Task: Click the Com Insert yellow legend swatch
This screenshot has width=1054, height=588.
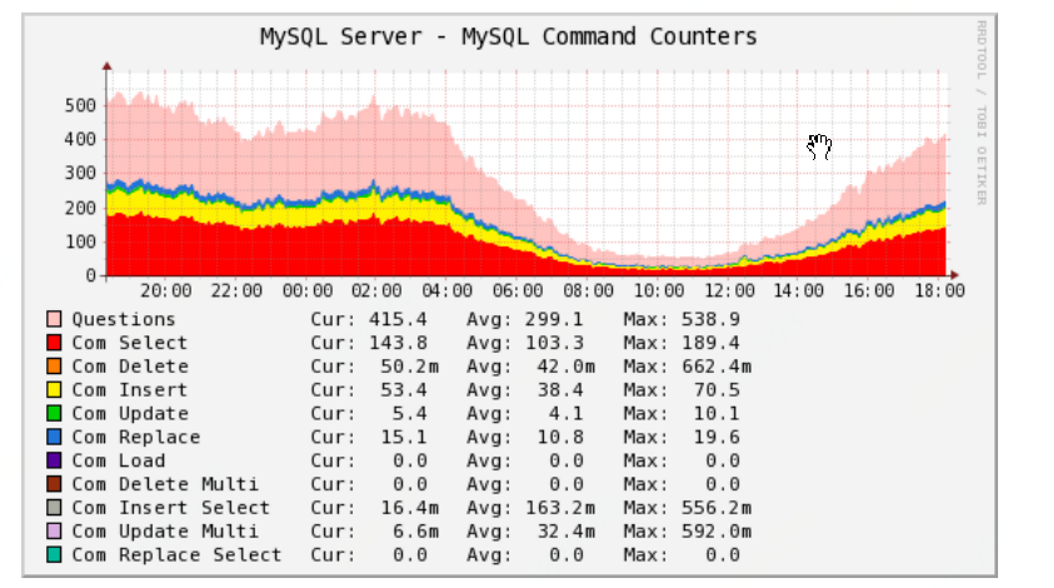Action: click(54, 389)
